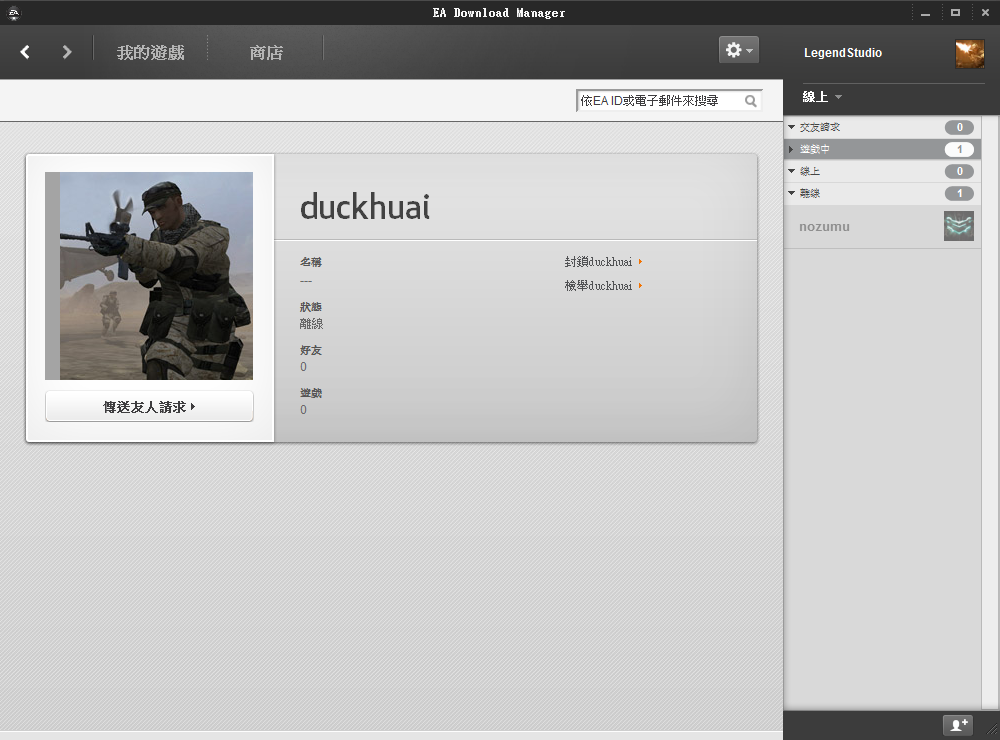
Task: Collapse the 離線 friends group
Action: coord(792,194)
